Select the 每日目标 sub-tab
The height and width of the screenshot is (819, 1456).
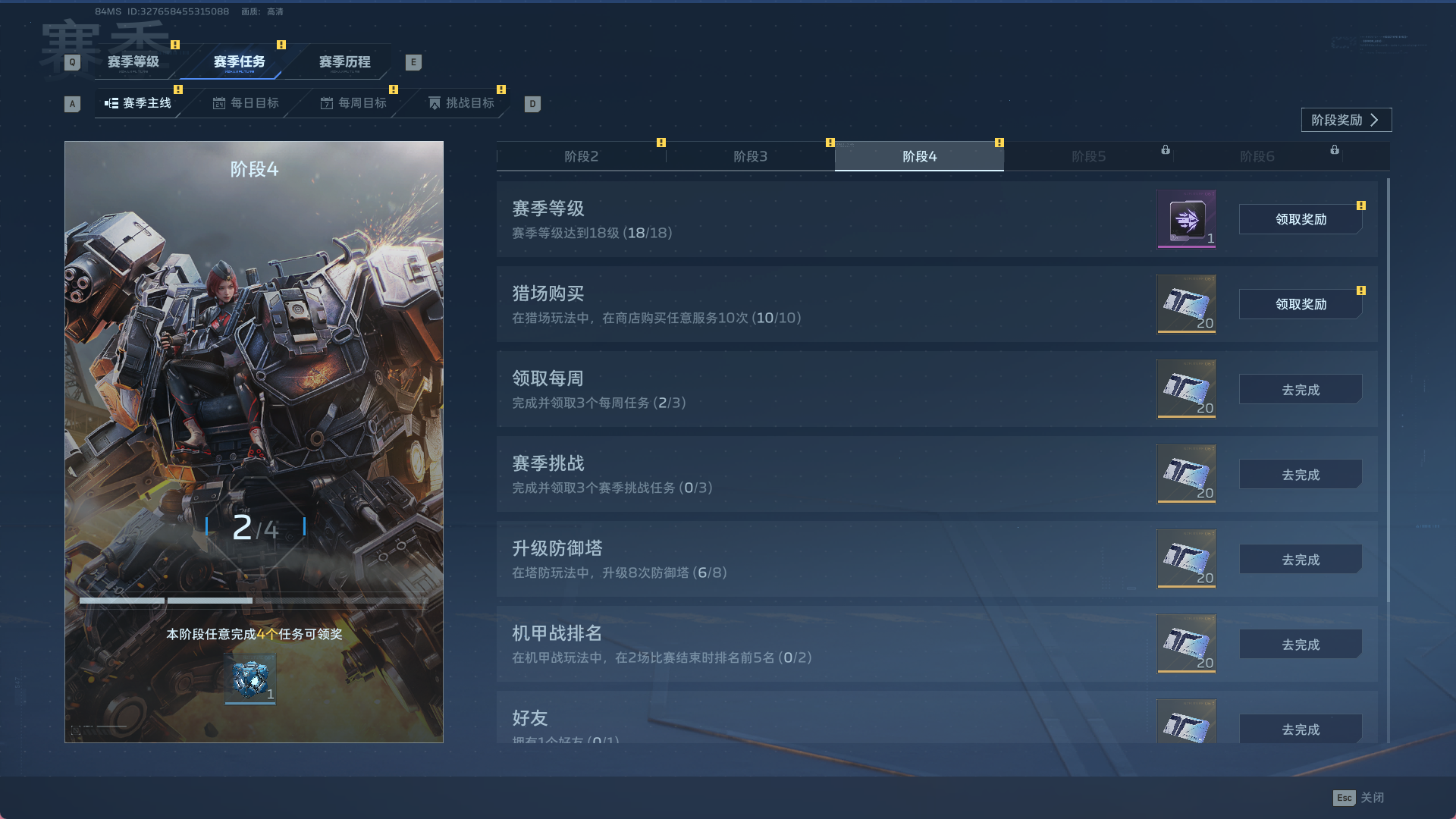(x=246, y=103)
